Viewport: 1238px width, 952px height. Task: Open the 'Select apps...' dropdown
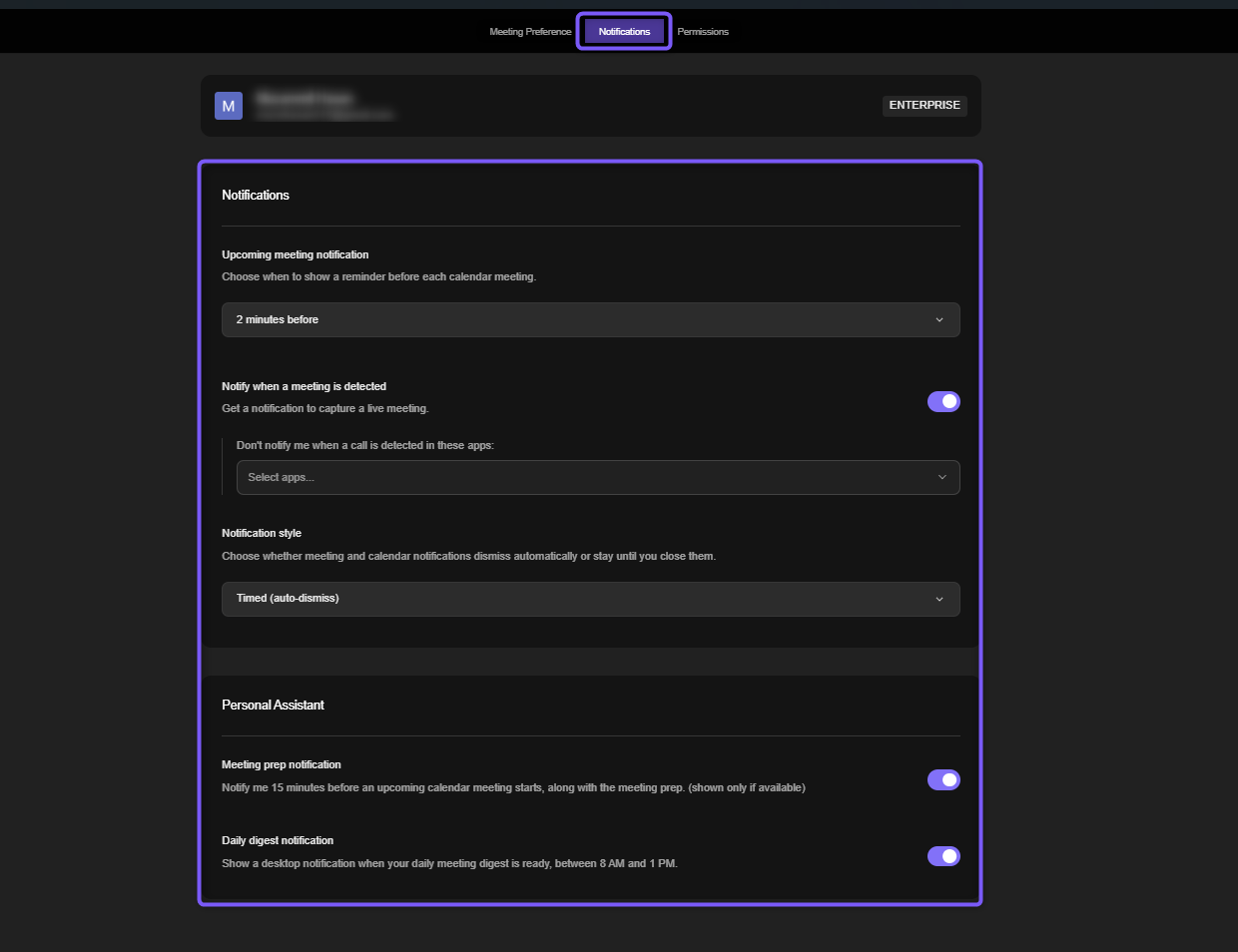pyautogui.click(x=598, y=478)
